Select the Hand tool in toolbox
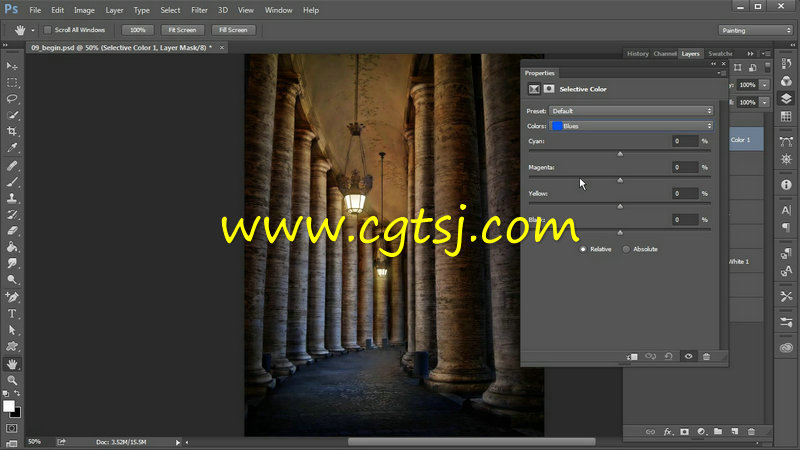800x450 pixels. pyautogui.click(x=12, y=364)
